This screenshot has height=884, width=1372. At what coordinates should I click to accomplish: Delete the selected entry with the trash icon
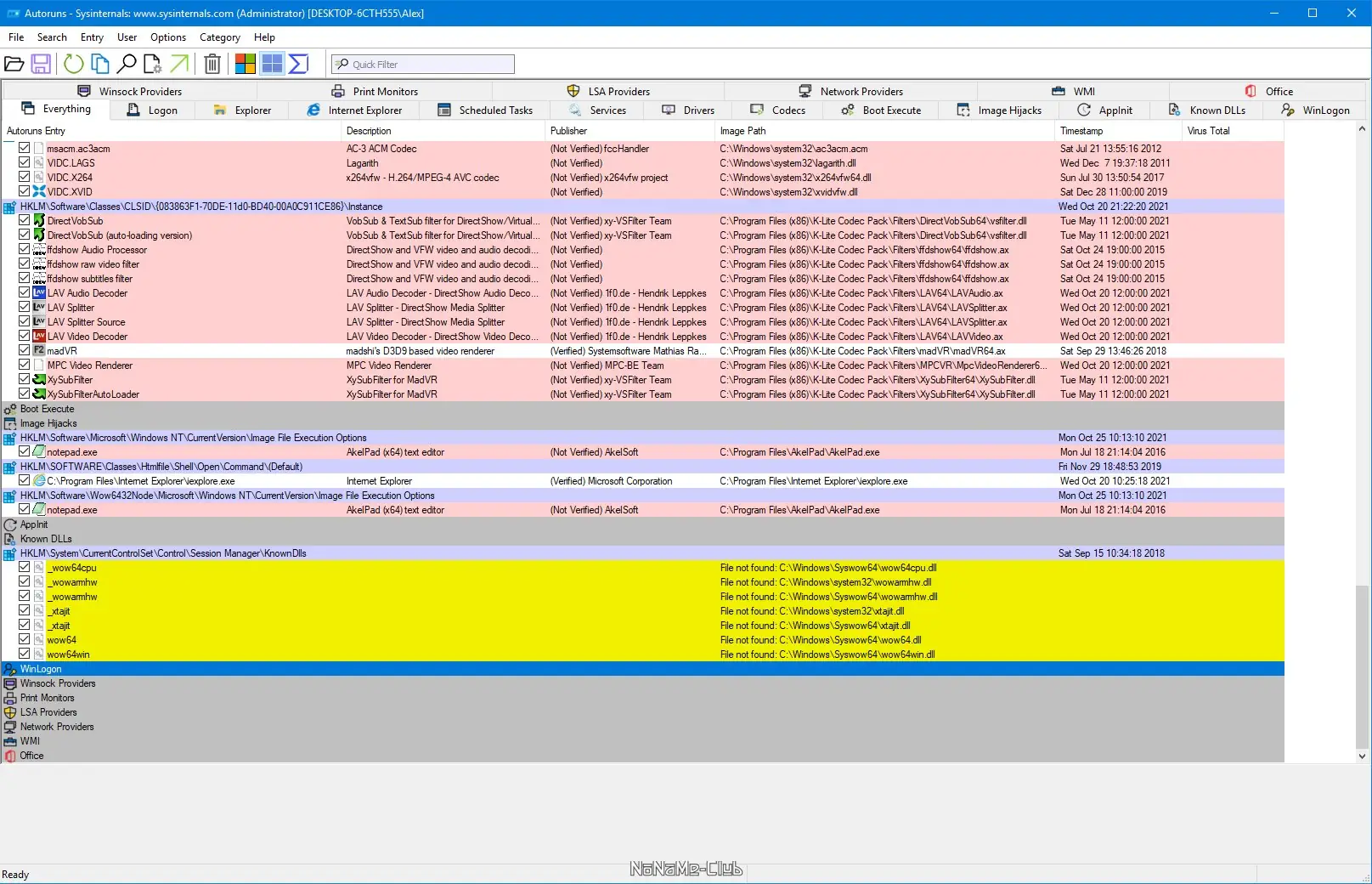click(212, 64)
